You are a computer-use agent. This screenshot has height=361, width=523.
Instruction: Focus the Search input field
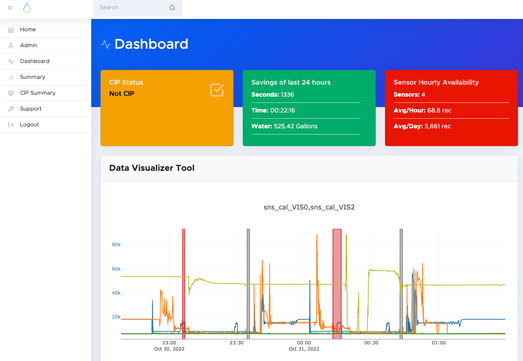137,8
